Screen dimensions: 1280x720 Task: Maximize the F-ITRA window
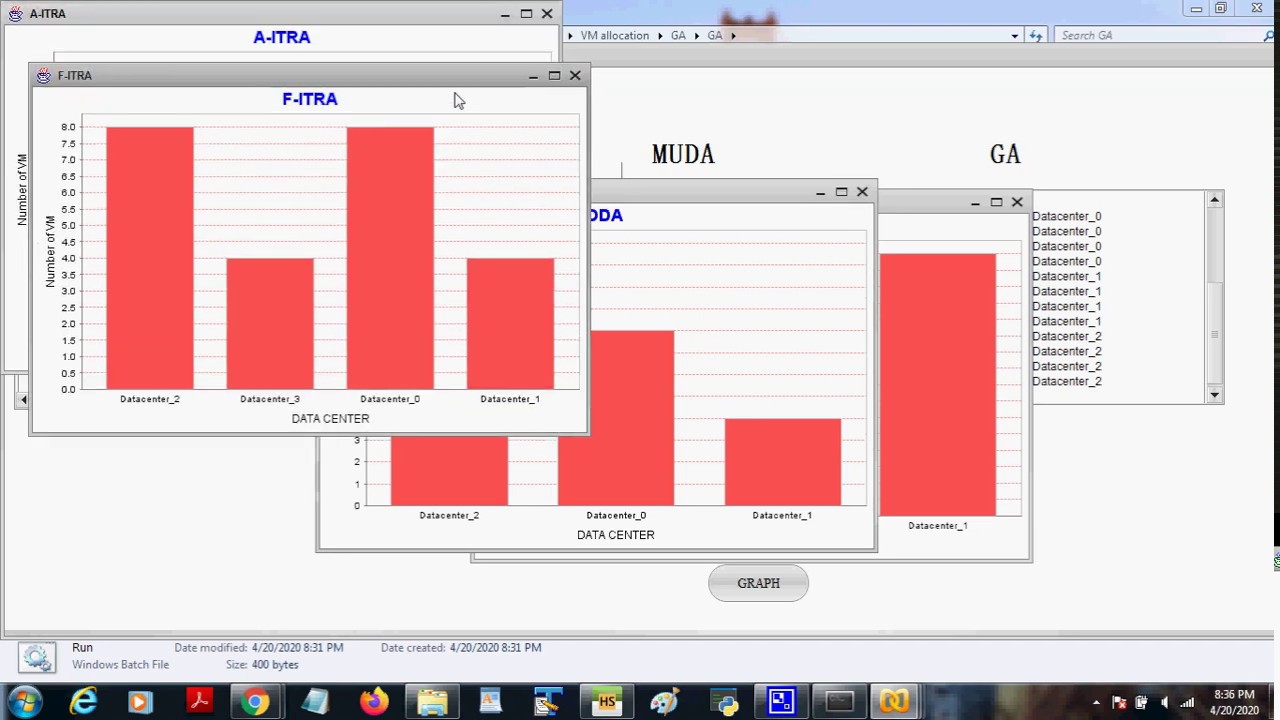[554, 75]
